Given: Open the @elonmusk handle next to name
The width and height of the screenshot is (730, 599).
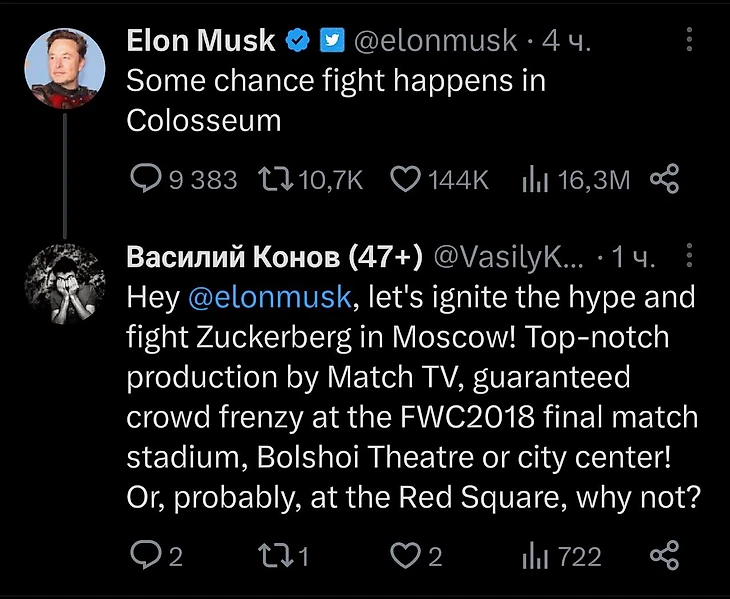Looking at the screenshot, I should tap(437, 41).
